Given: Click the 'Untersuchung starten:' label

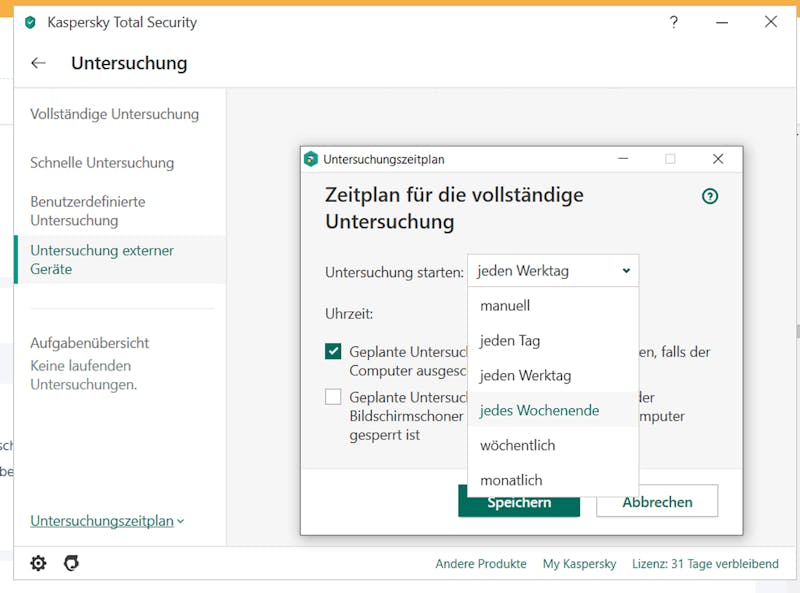Looking at the screenshot, I should click(394, 273).
